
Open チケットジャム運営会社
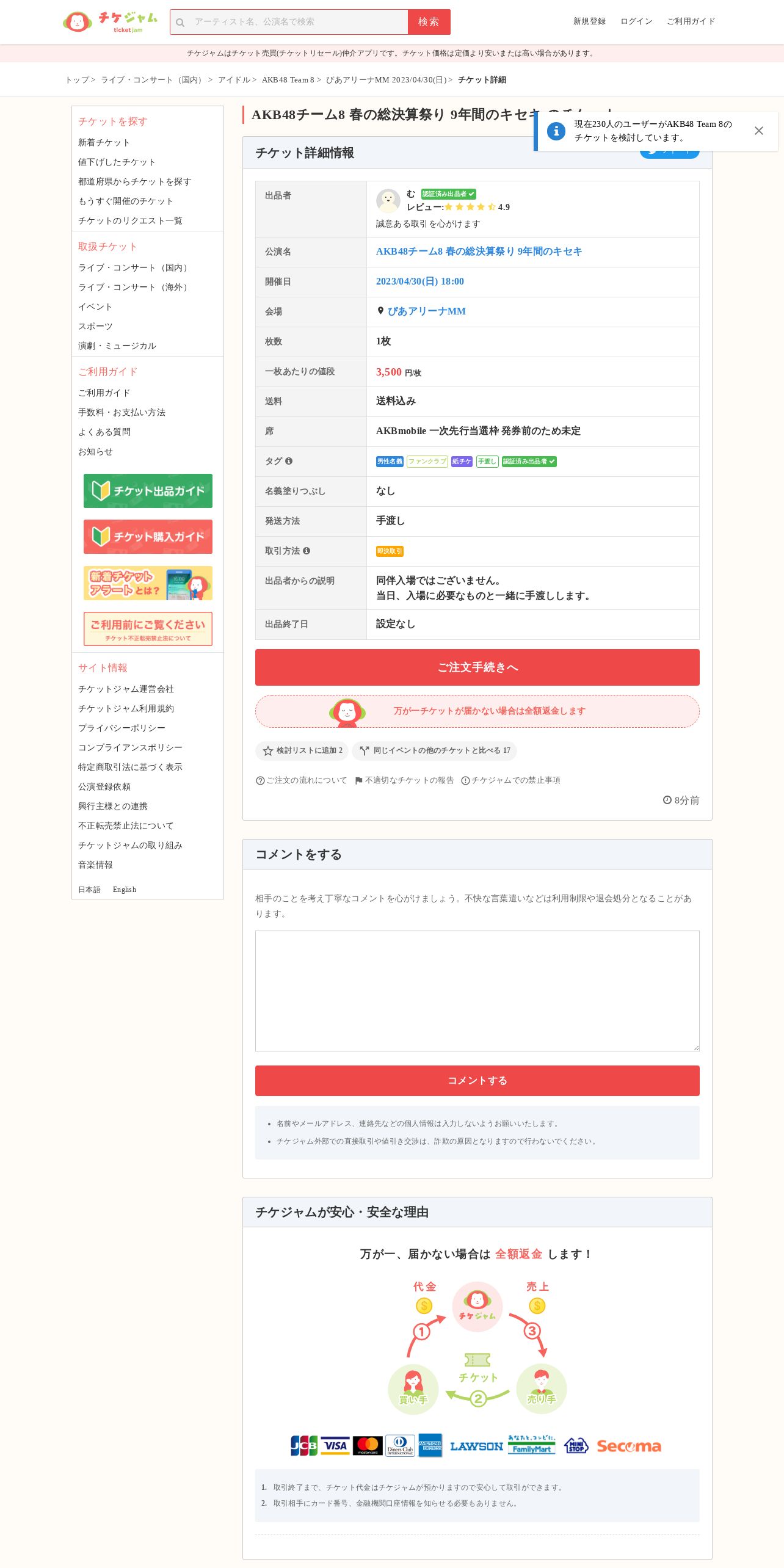pos(126,689)
